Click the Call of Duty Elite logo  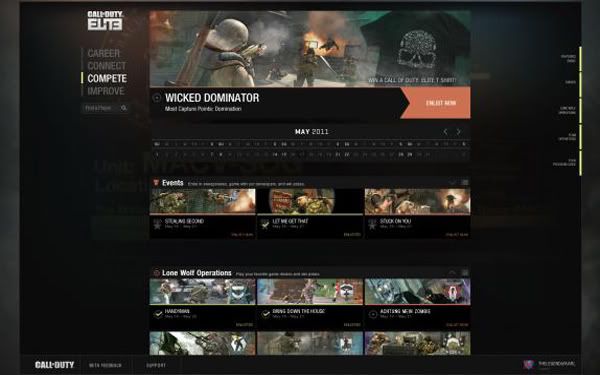click(x=105, y=21)
